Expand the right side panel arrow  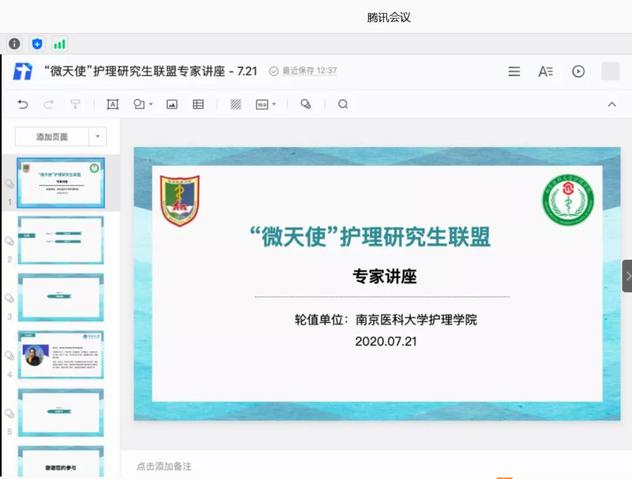626,275
